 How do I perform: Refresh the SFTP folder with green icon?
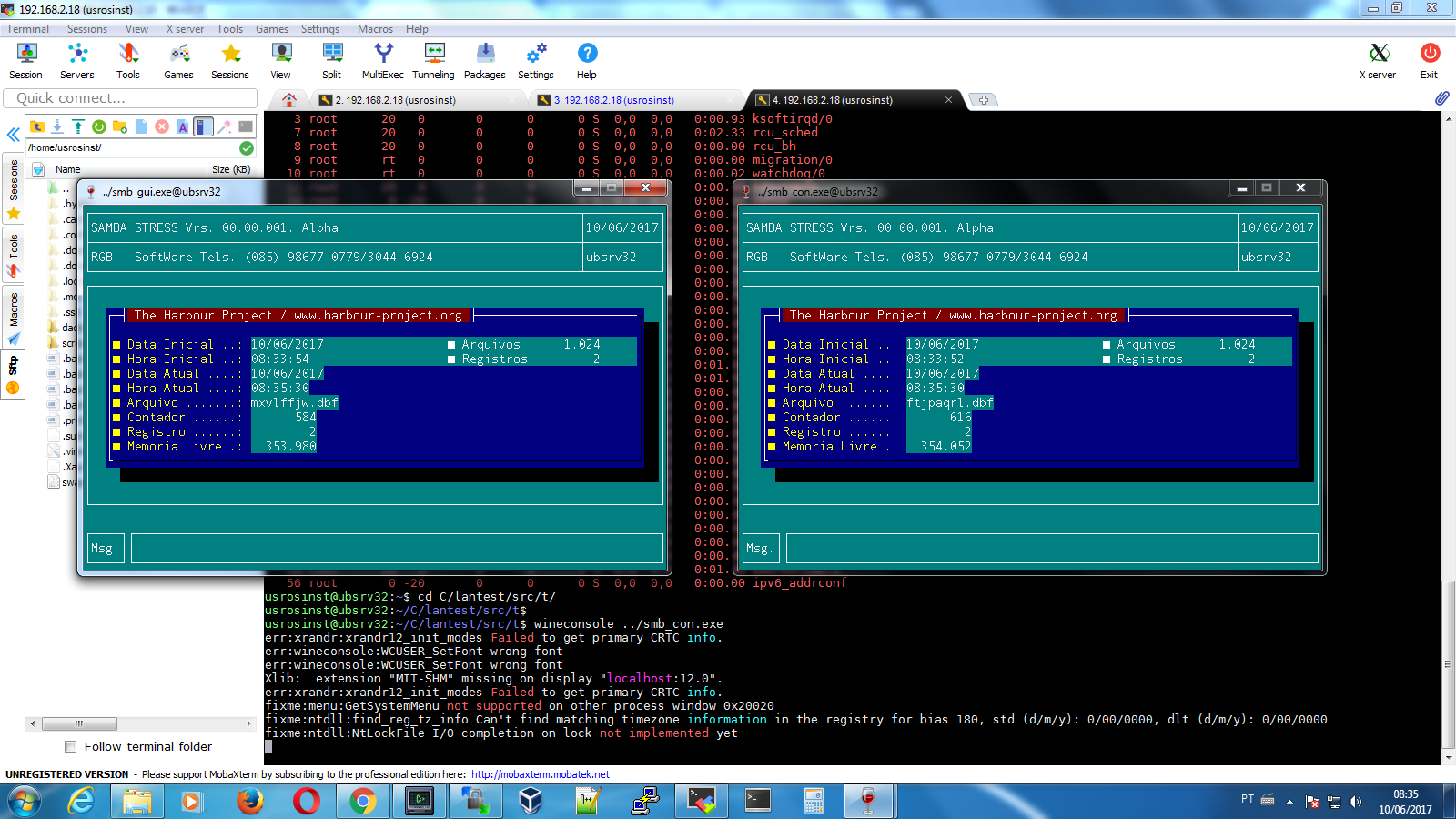(x=98, y=126)
